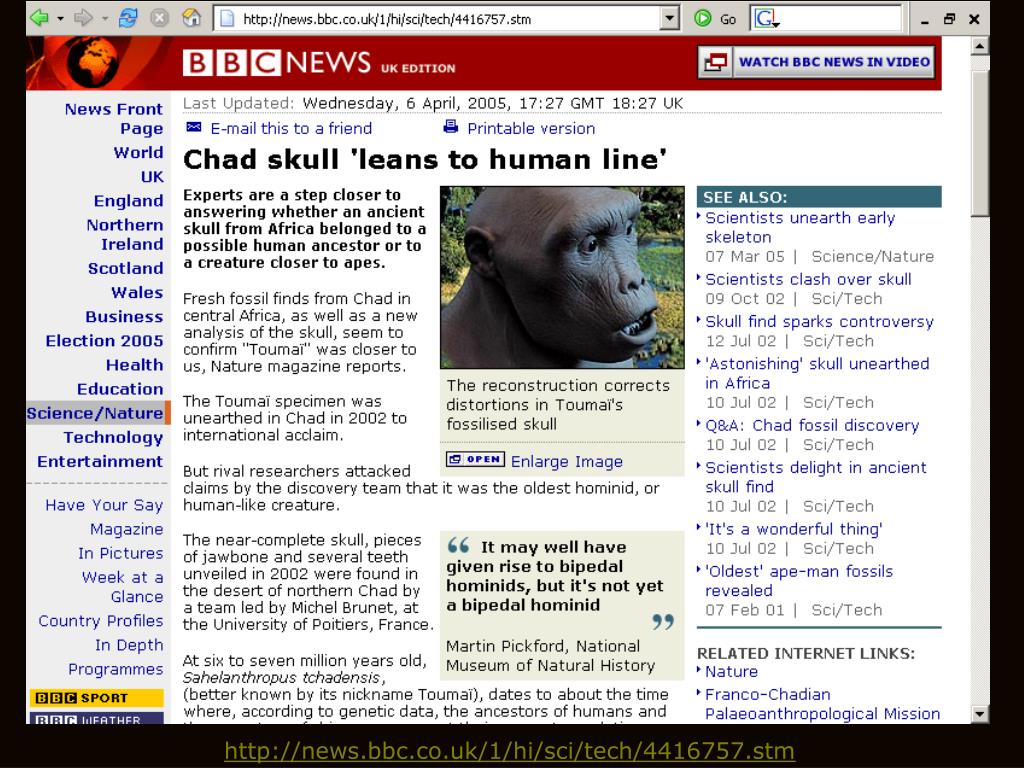Open Scientists delight in ancient skull find
Image resolution: width=1024 pixels, height=768 pixels.
click(x=816, y=477)
